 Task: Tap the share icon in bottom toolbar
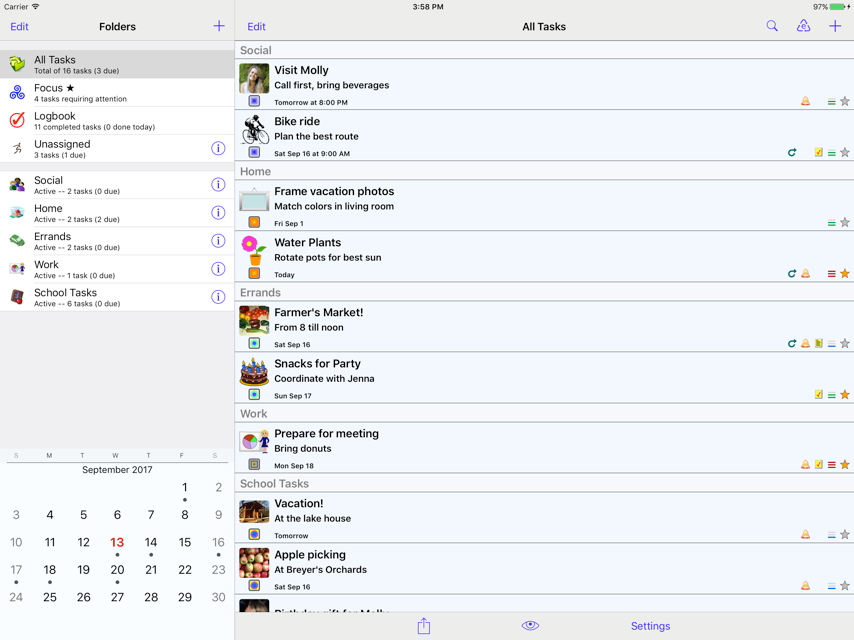coord(424,626)
